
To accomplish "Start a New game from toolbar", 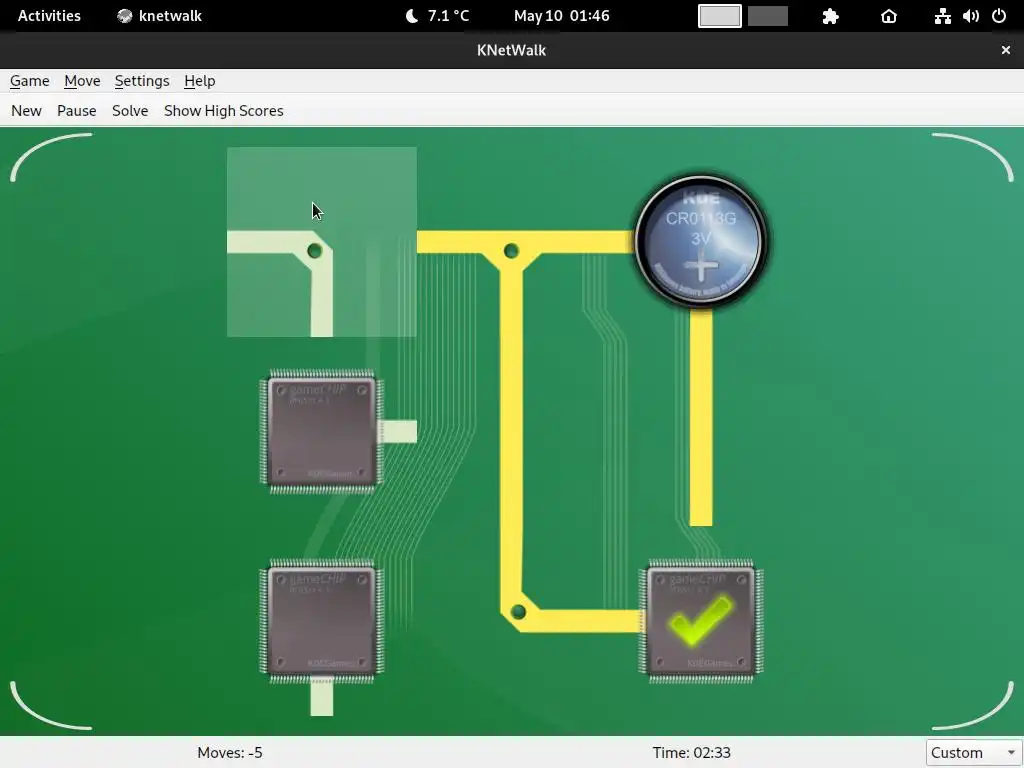I will pyautogui.click(x=26, y=110).
